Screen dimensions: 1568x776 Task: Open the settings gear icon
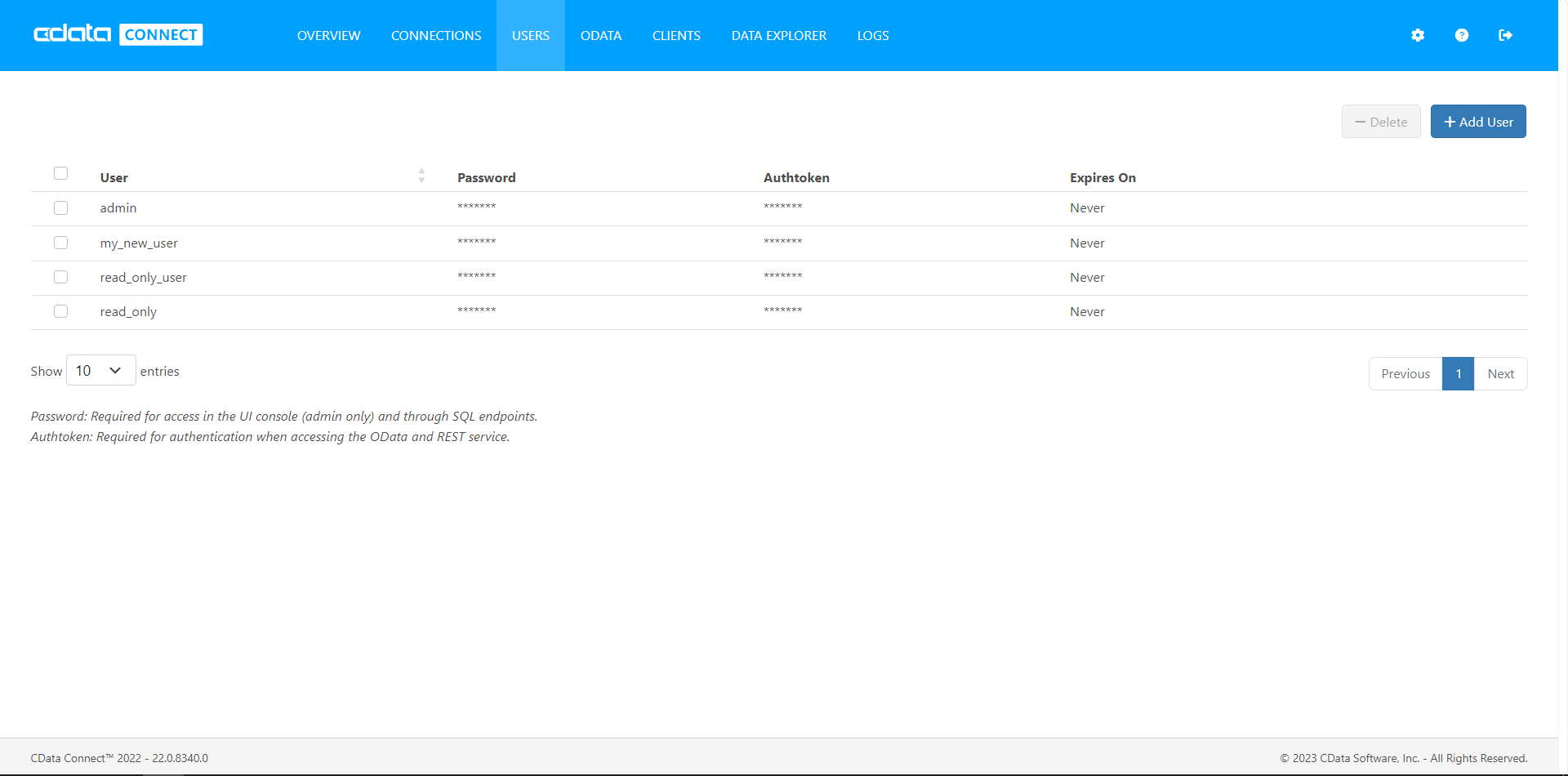pos(1418,35)
